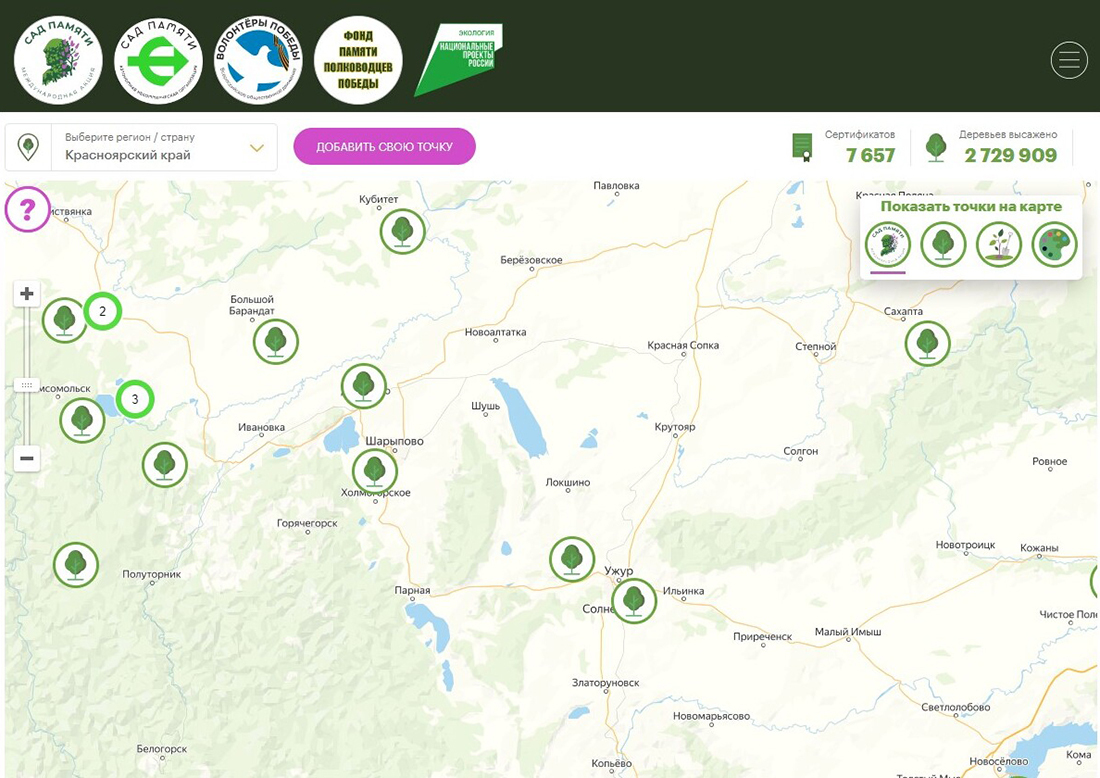Click the map pin icon in region selector
The image size is (1100, 778).
point(28,147)
